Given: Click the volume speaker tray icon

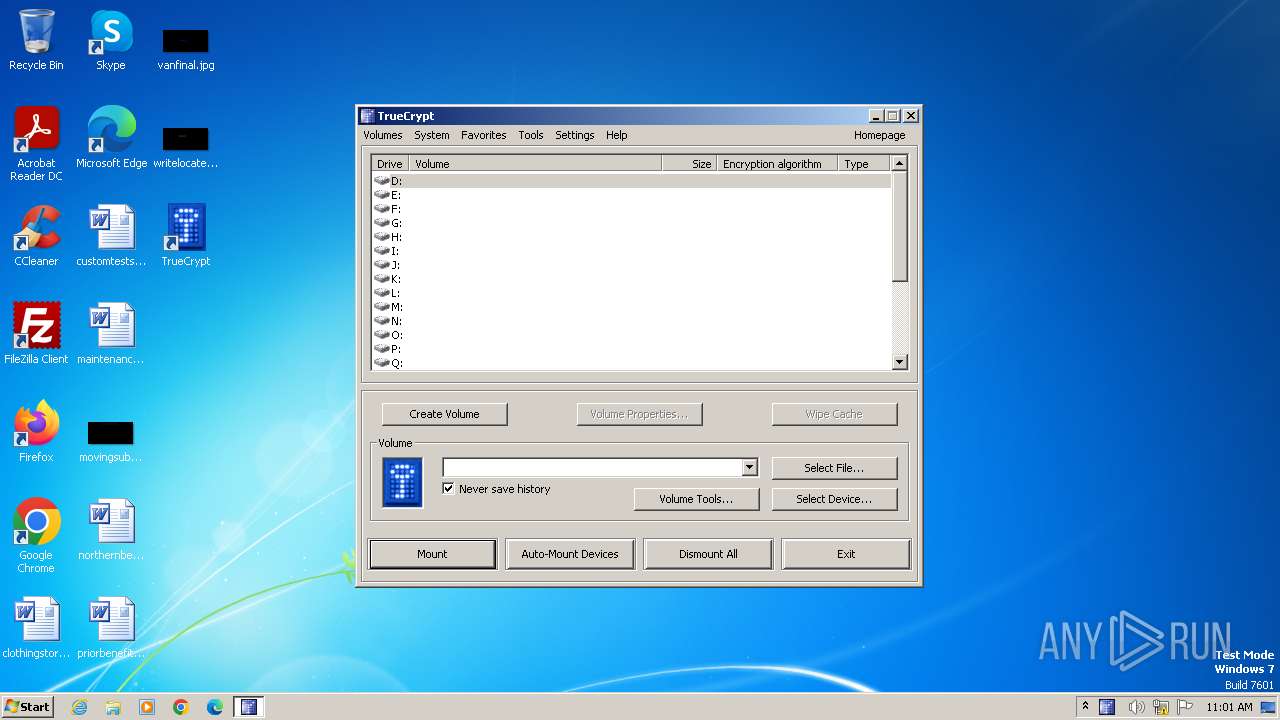Looking at the screenshot, I should click(1136, 707).
